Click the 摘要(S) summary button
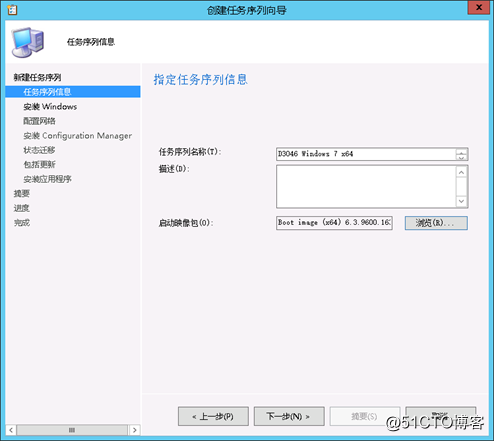Image resolution: width=494 pixels, height=441 pixels. [x=365, y=416]
